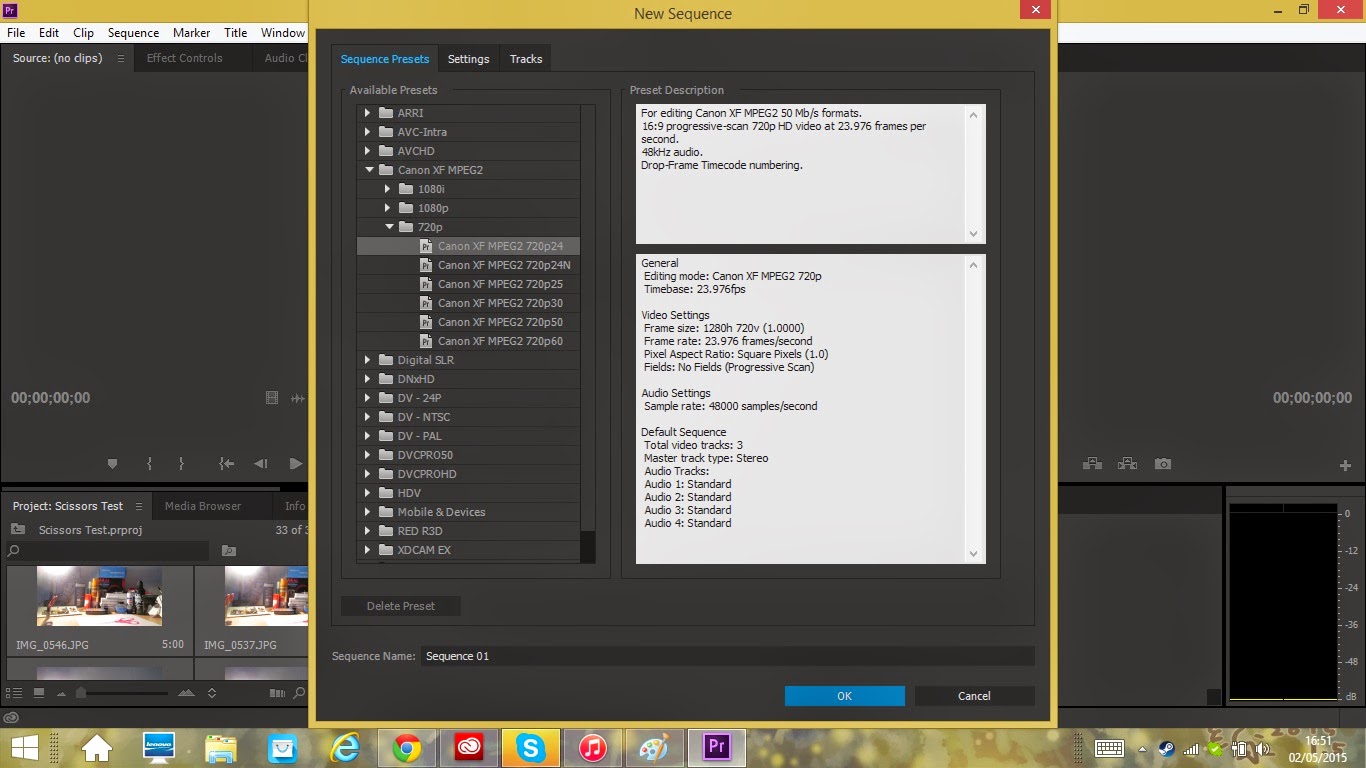The height and width of the screenshot is (768, 1366).
Task: Select IMG_0546.JPG thumbnail
Action: click(99, 596)
